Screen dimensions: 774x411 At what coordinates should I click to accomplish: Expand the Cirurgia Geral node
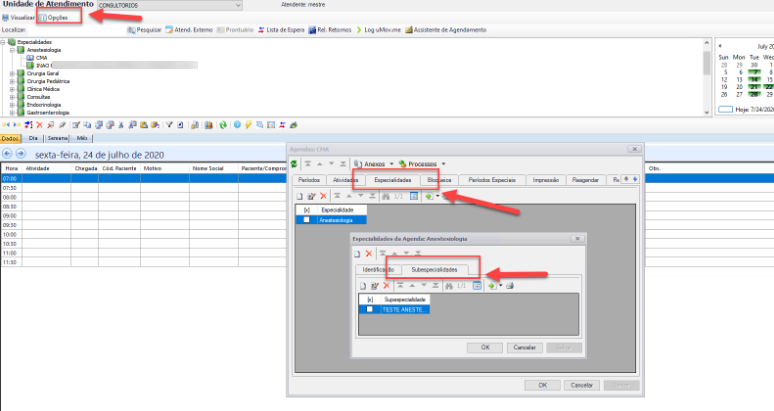(x=13, y=74)
